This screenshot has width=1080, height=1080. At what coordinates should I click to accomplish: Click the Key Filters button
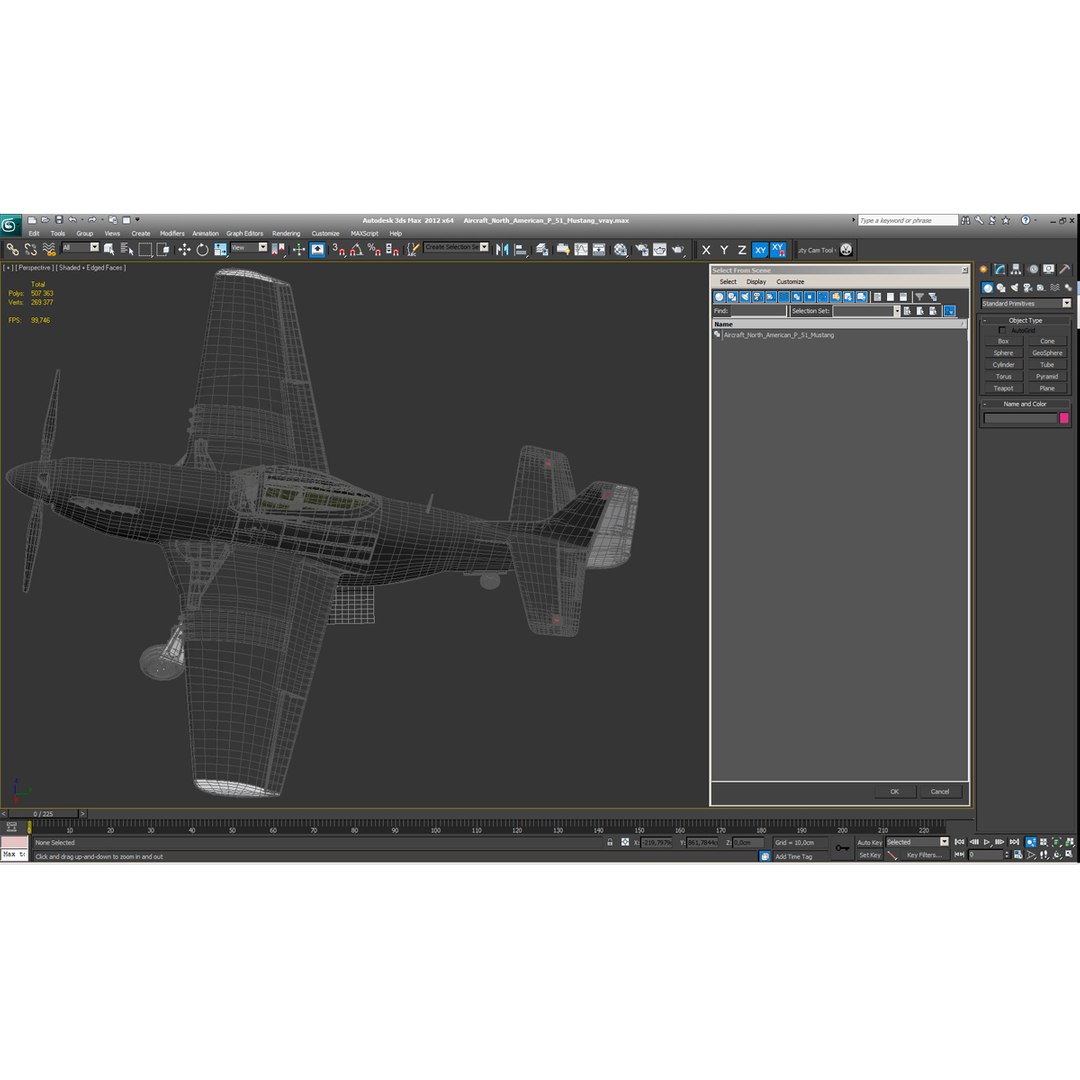pyautogui.click(x=924, y=855)
